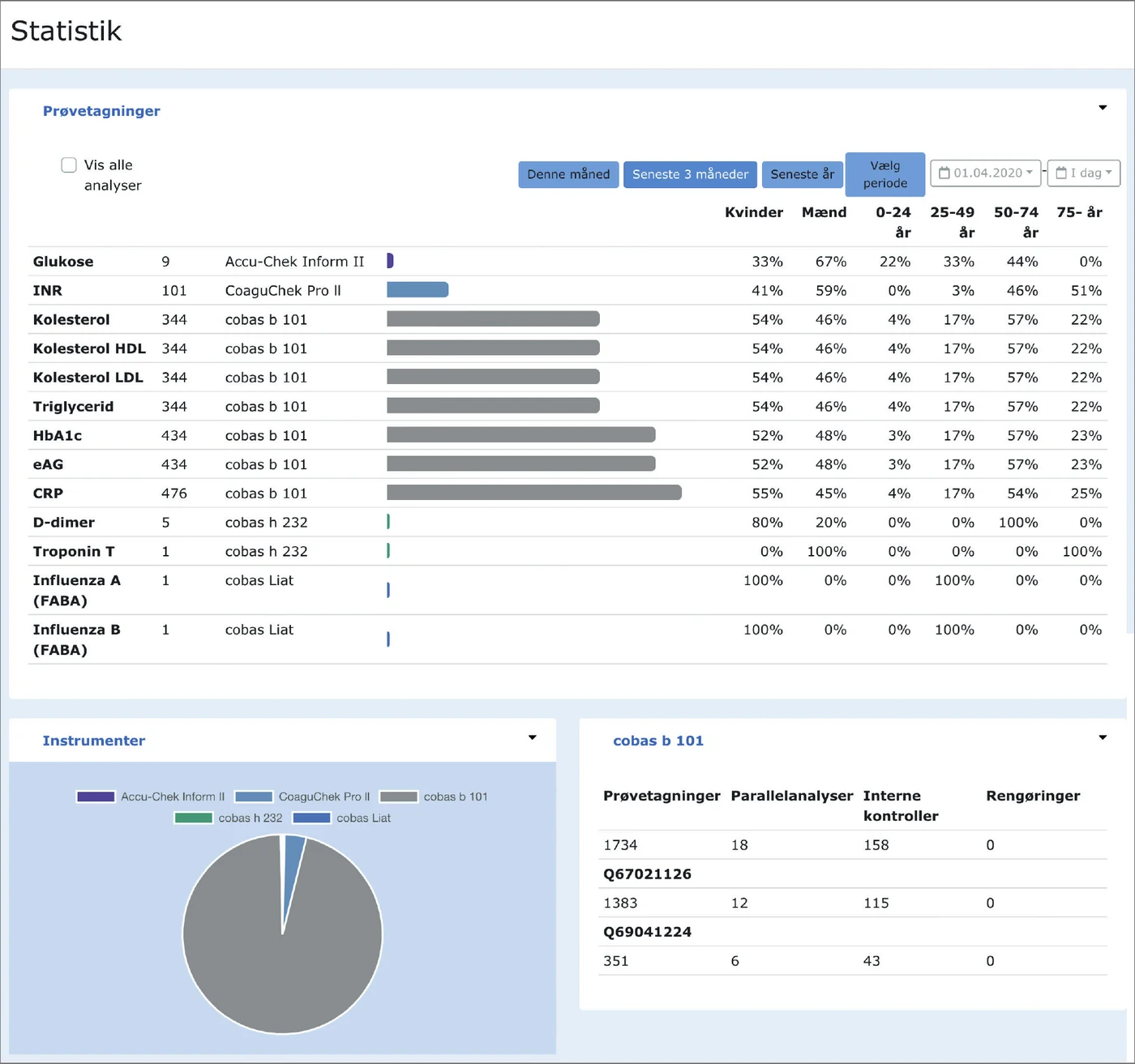
Task: Click the Instrumenter panel title
Action: point(94,741)
